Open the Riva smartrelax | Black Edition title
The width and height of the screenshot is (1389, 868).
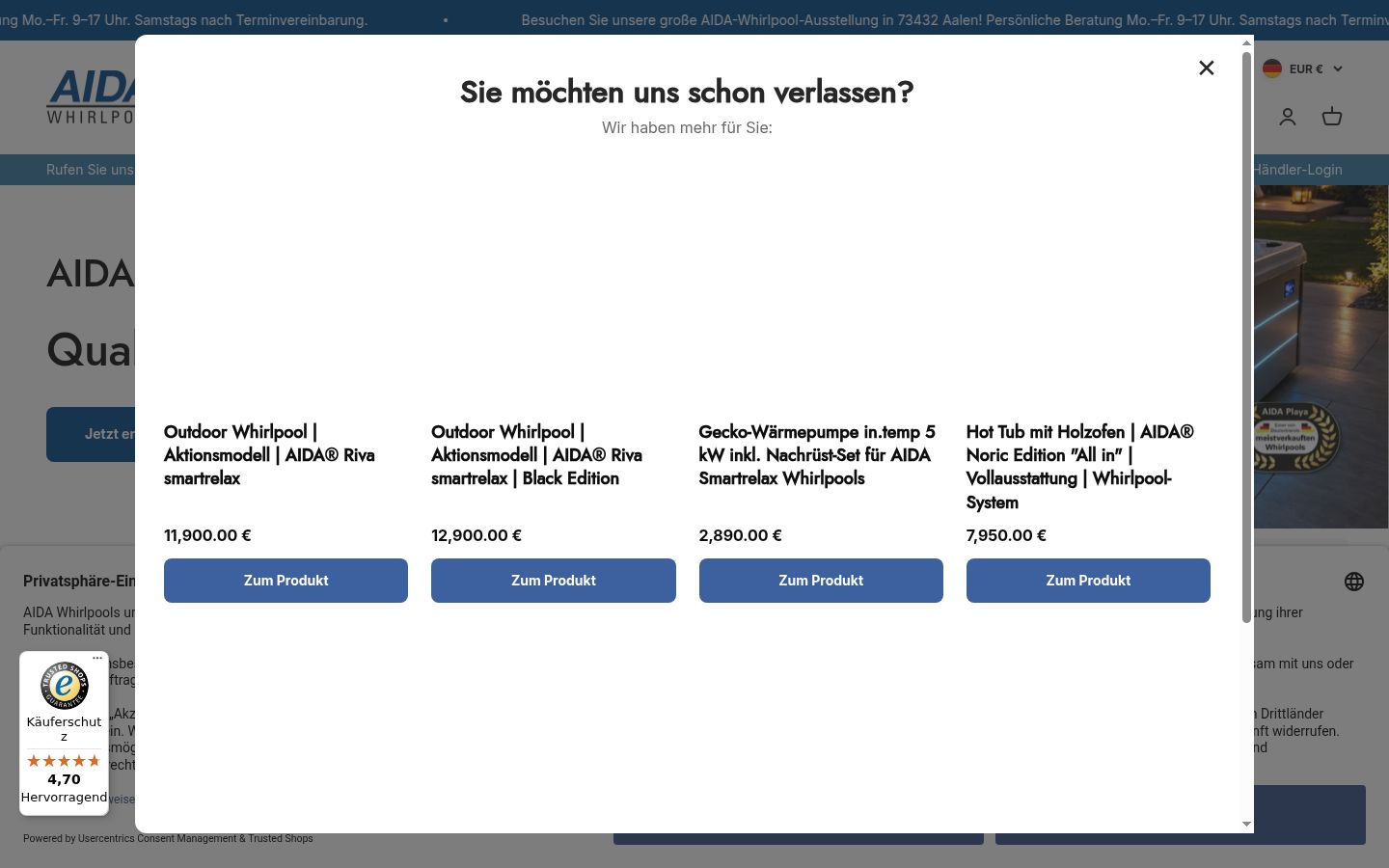click(x=537, y=455)
